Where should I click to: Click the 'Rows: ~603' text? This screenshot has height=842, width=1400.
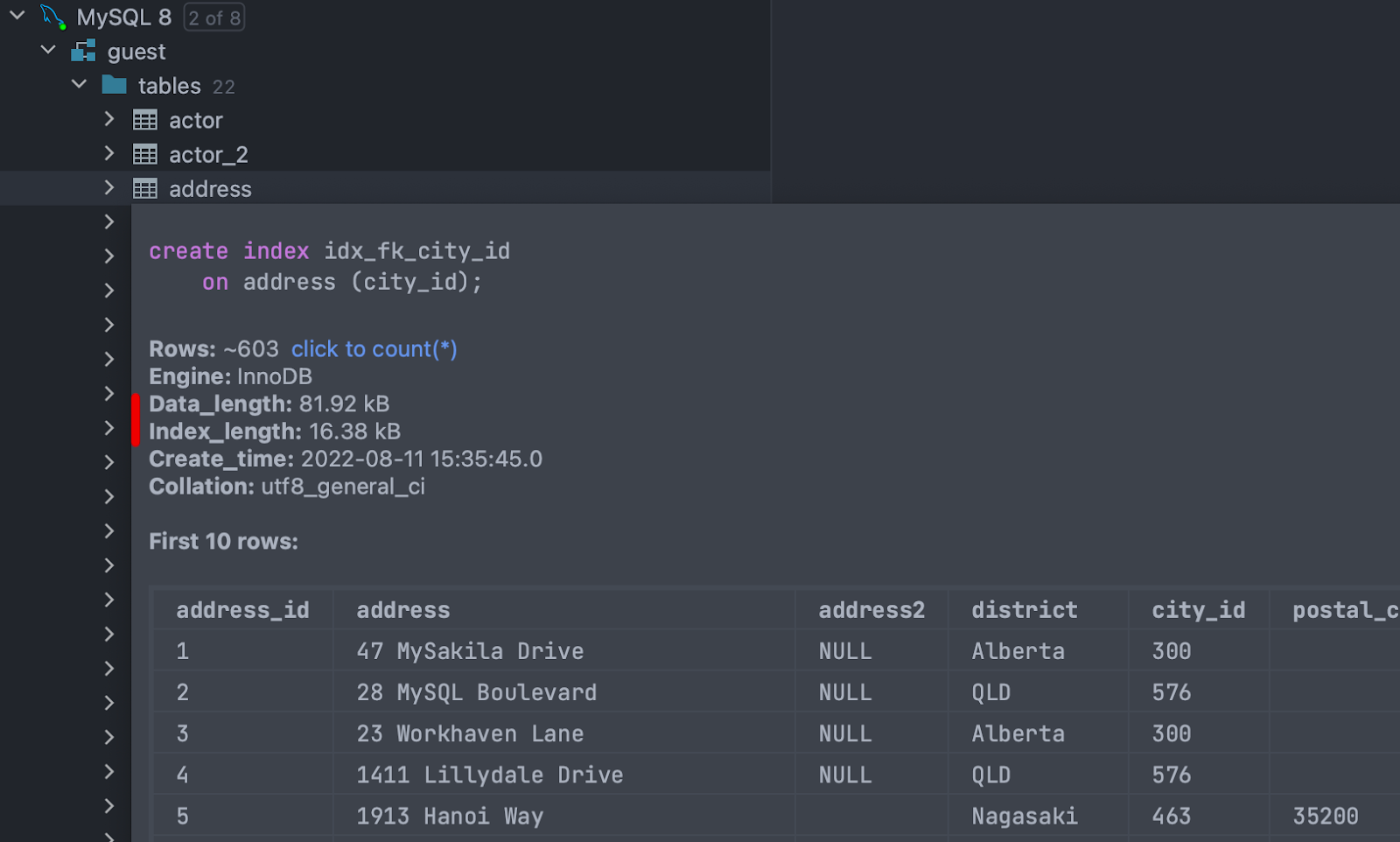coord(213,349)
